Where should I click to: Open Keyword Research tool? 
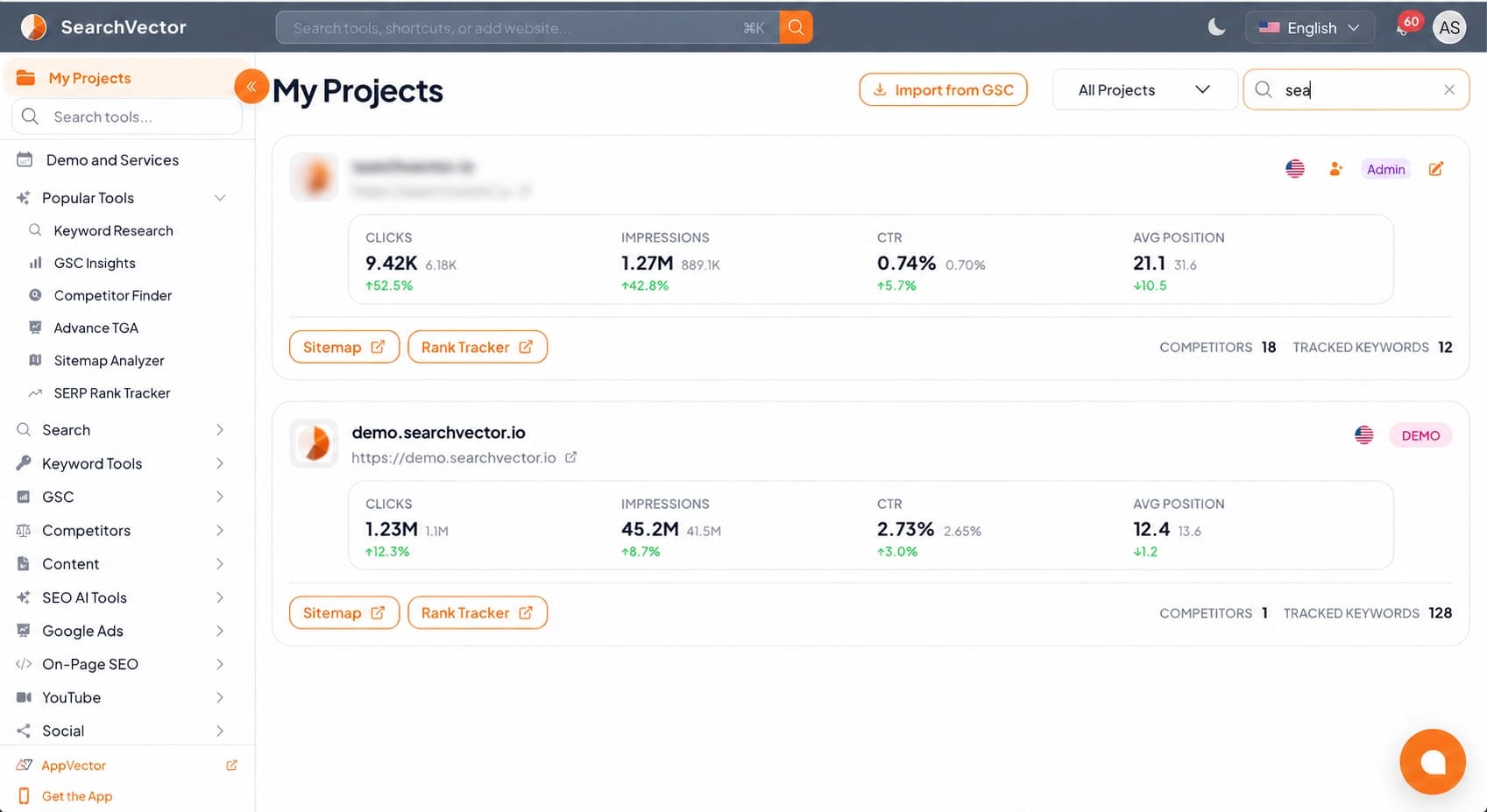click(113, 230)
